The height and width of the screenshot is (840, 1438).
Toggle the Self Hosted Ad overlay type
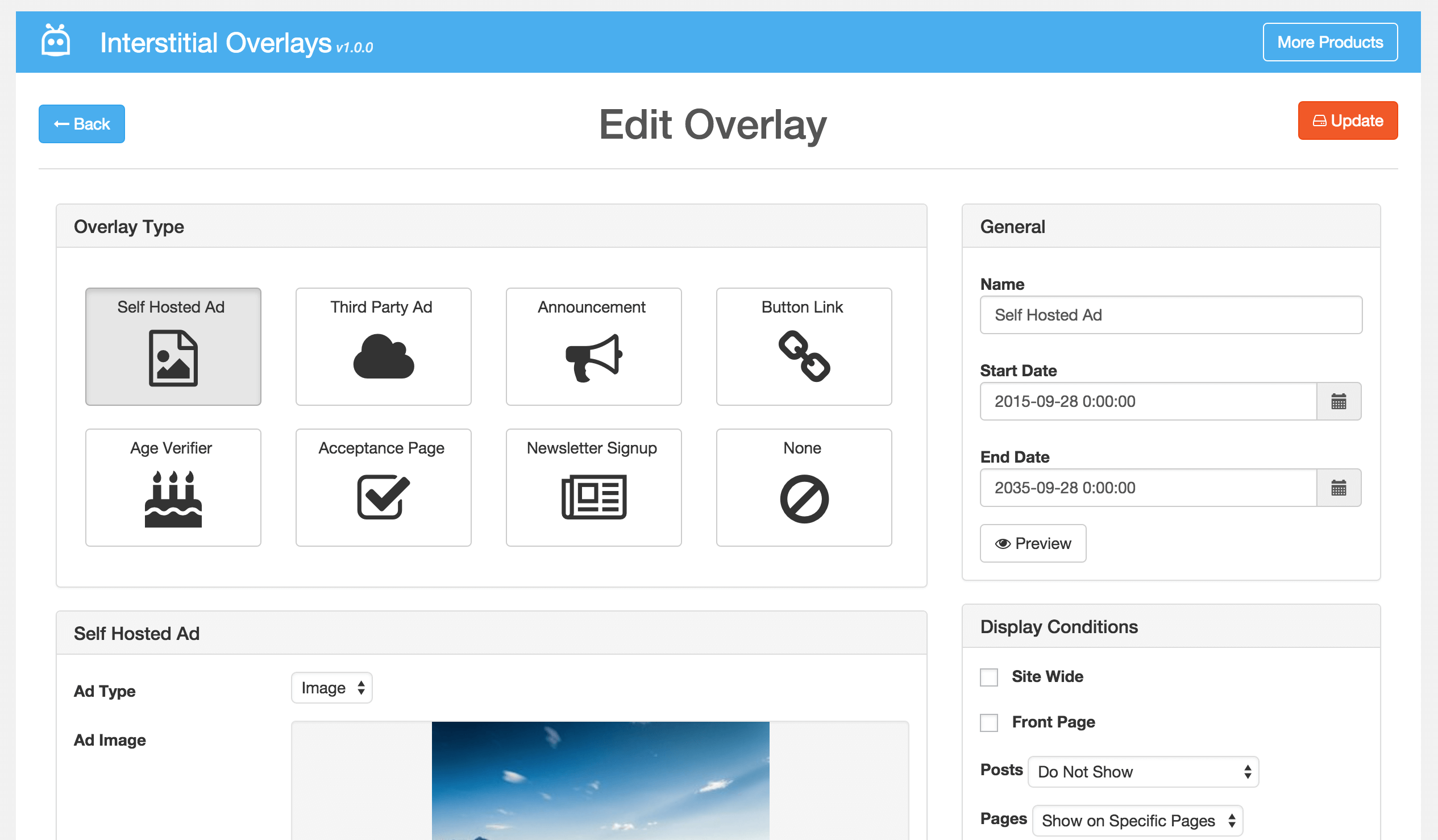coord(172,347)
